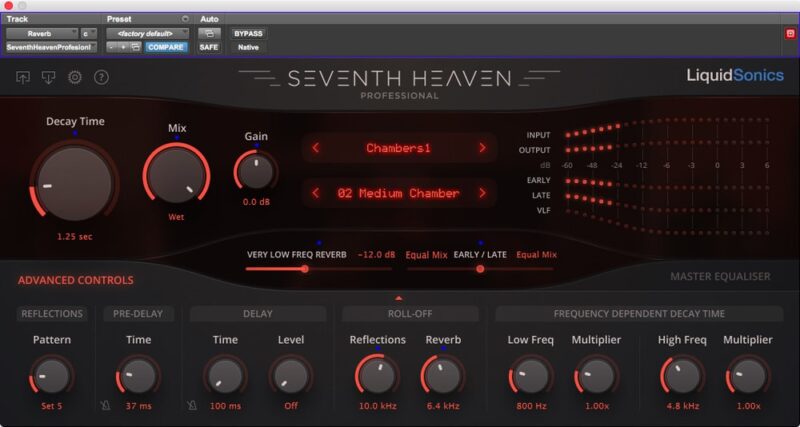Click the 800 Hz low freq value
The width and height of the screenshot is (800, 427).
click(531, 407)
